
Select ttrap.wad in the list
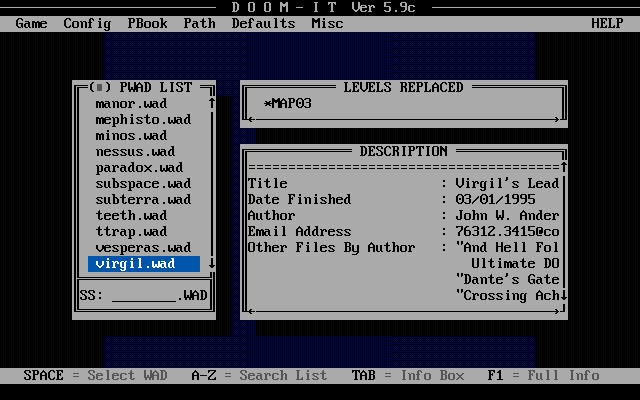(x=144, y=231)
